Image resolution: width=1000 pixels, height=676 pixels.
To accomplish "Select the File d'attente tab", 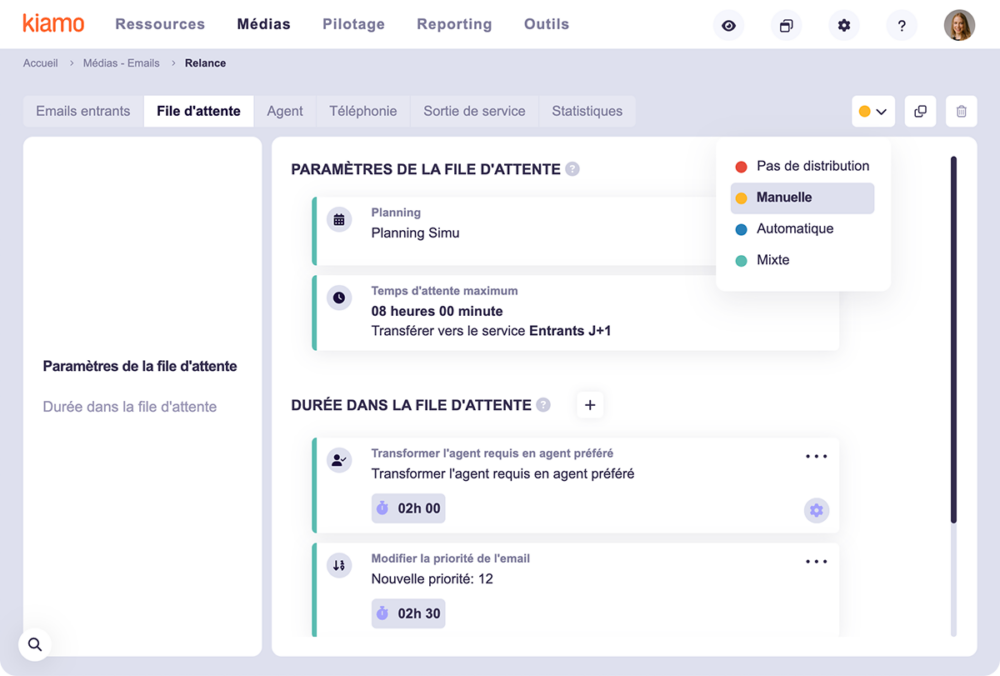I will 198,112.
